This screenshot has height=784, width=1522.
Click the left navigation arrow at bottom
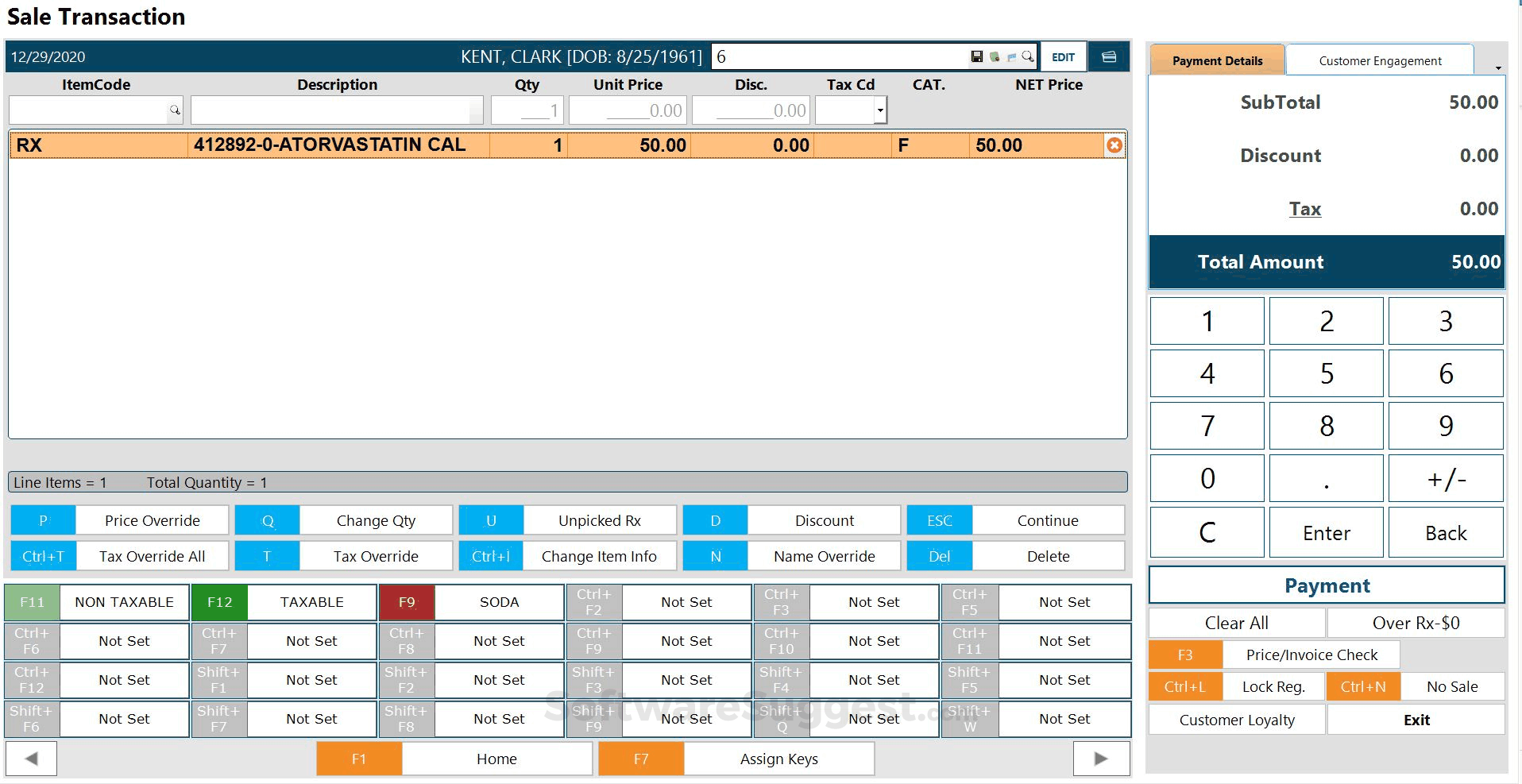click(31, 758)
